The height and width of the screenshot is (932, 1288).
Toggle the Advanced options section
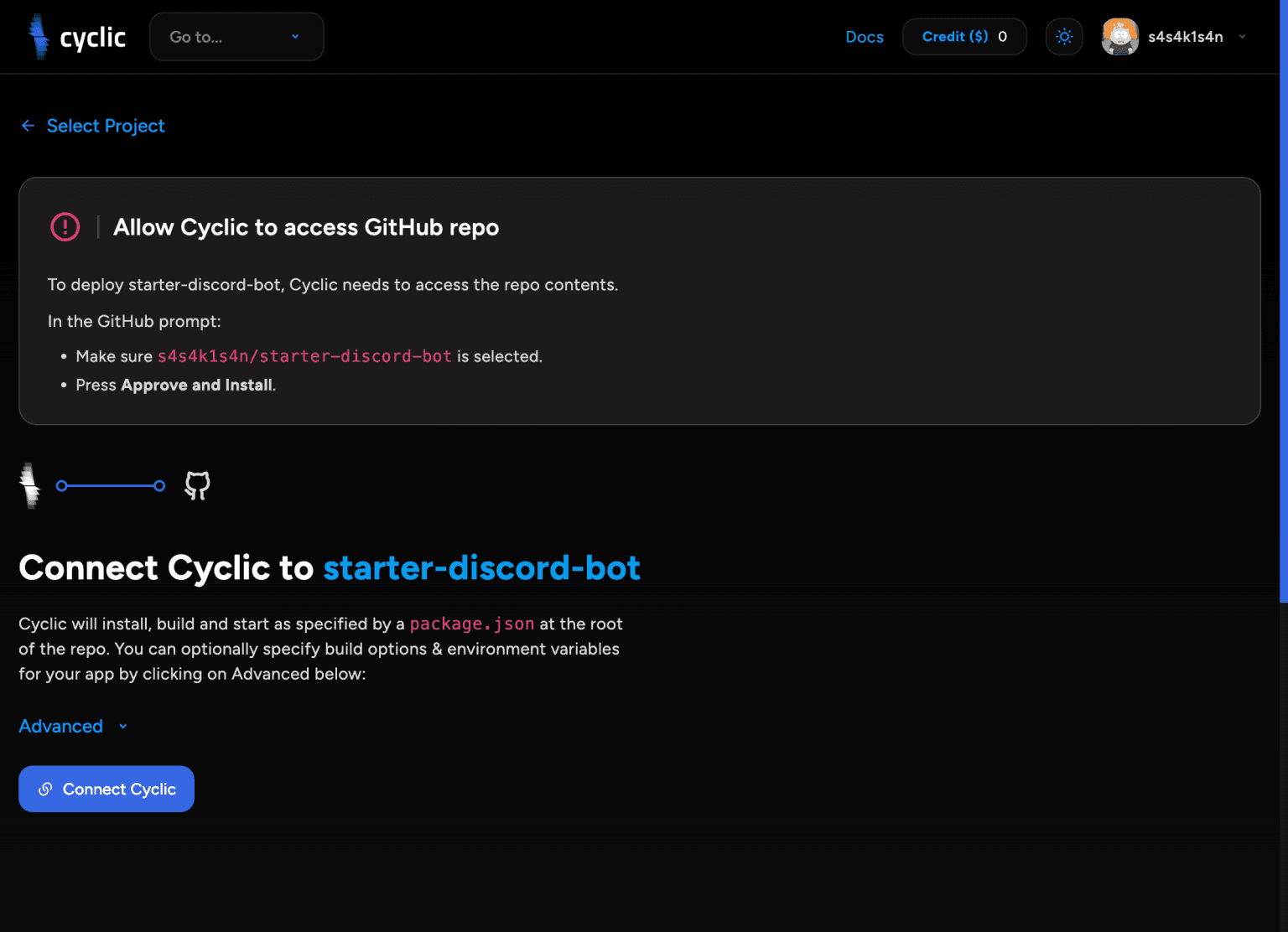(x=72, y=726)
